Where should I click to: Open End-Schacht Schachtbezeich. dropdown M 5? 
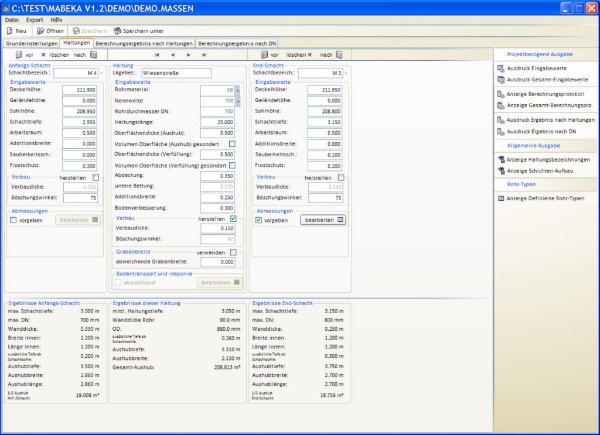346,73
